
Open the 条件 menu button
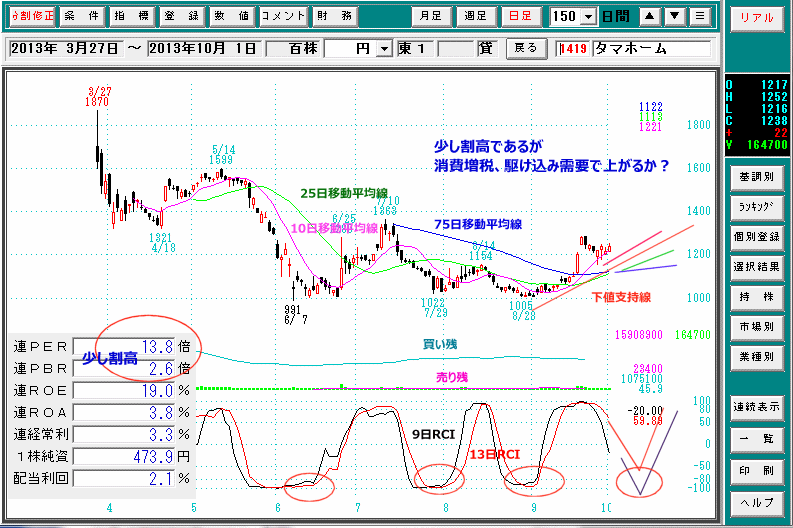pyautogui.click(x=82, y=16)
